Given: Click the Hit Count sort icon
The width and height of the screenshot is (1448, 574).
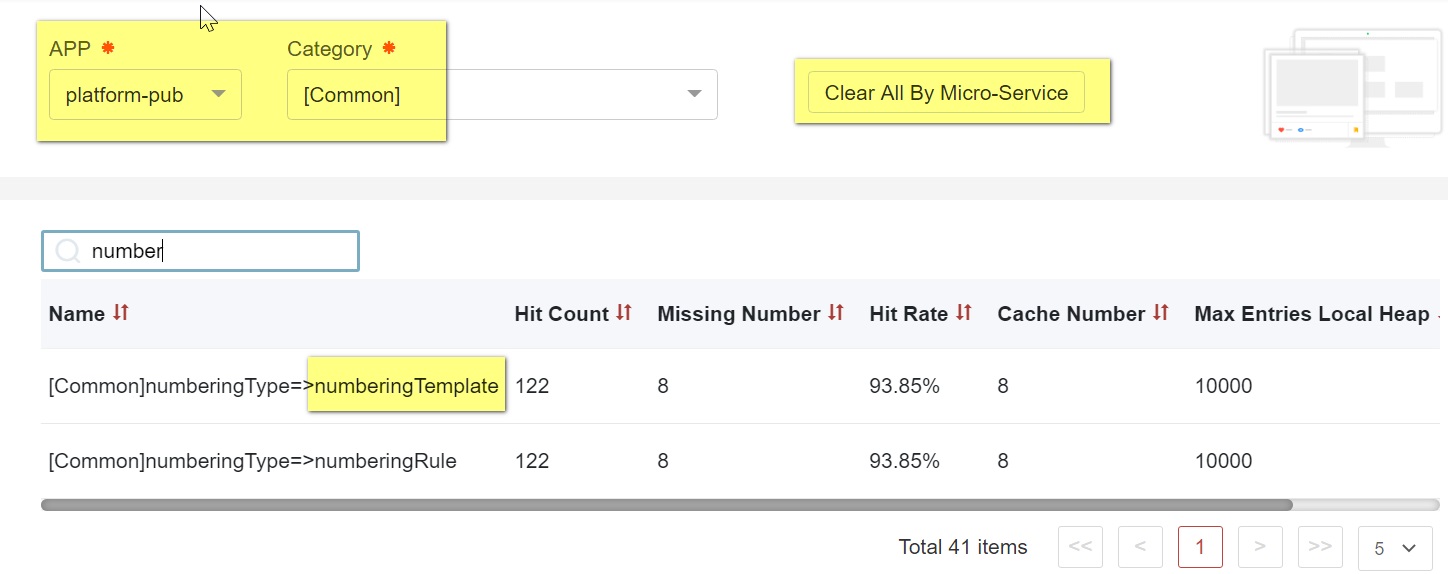Looking at the screenshot, I should point(624,313).
